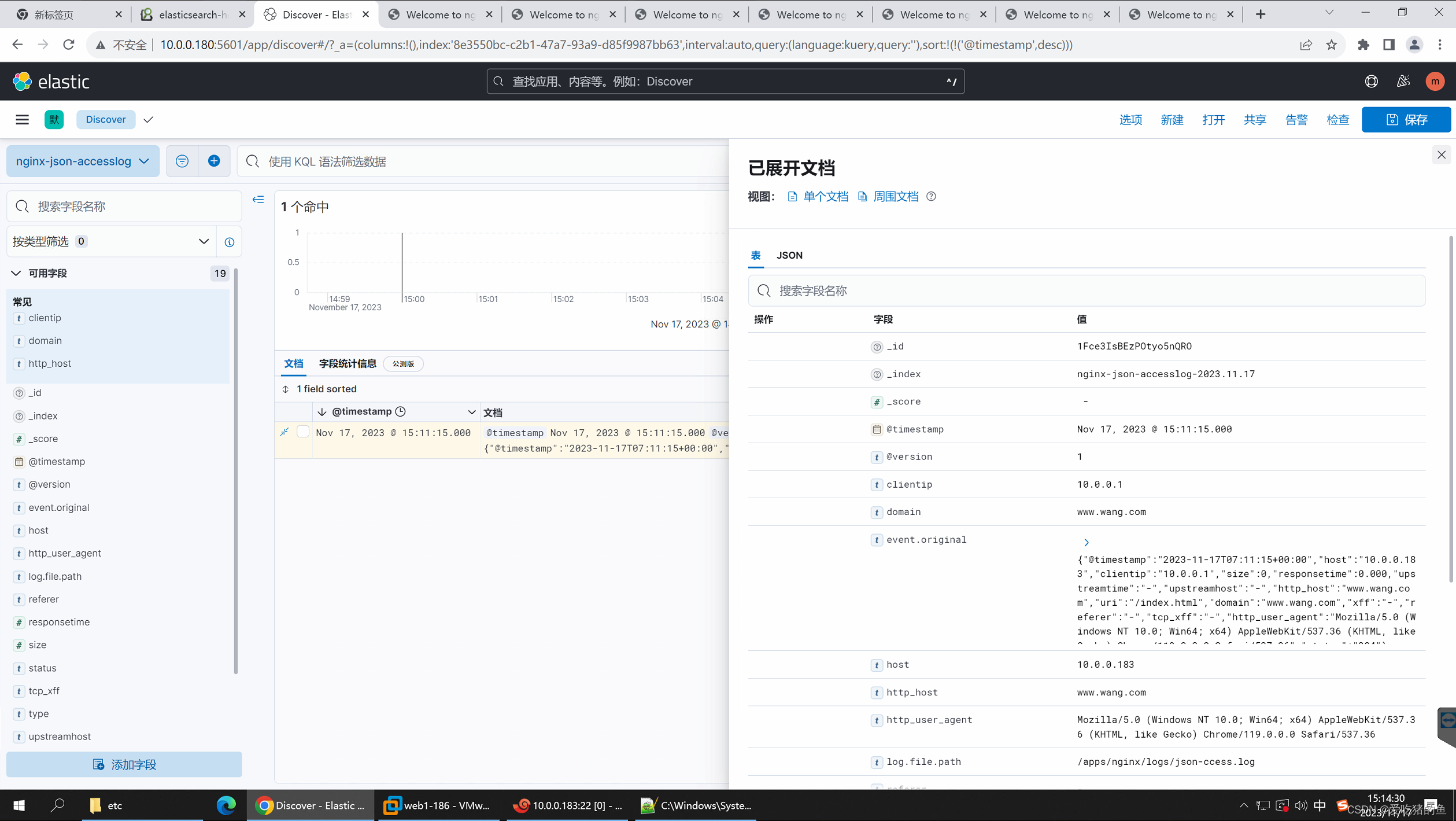Click the domain field in 常见 list

[45, 341]
